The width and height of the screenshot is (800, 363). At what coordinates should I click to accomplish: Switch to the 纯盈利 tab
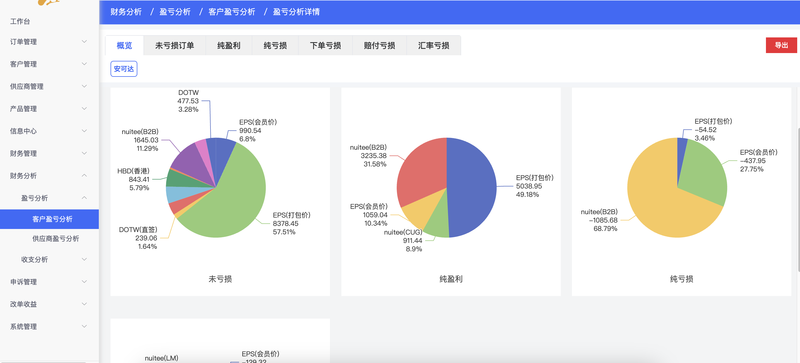tap(229, 45)
